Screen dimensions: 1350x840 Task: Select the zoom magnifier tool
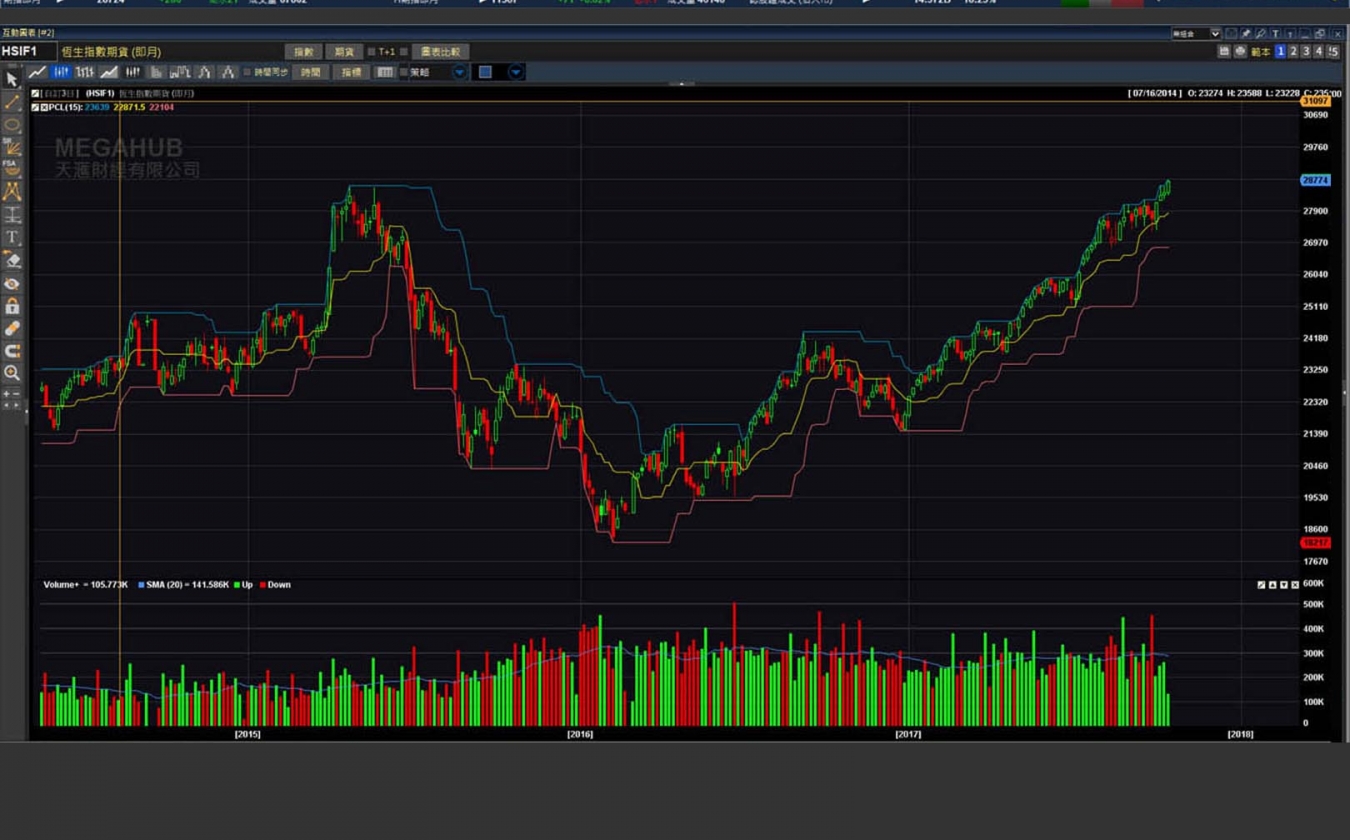(x=12, y=373)
